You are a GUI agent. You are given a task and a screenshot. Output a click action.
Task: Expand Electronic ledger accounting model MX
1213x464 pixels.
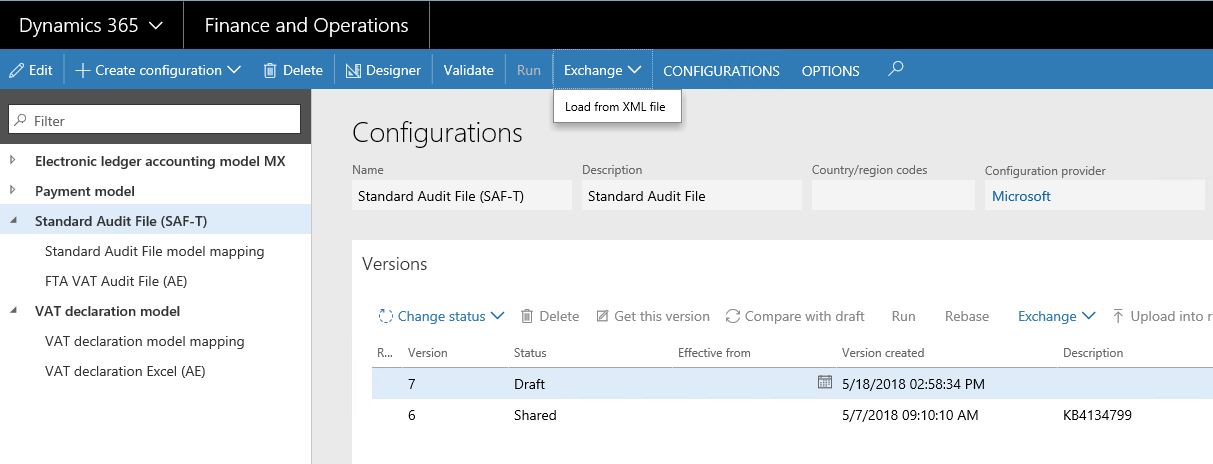click(13, 160)
